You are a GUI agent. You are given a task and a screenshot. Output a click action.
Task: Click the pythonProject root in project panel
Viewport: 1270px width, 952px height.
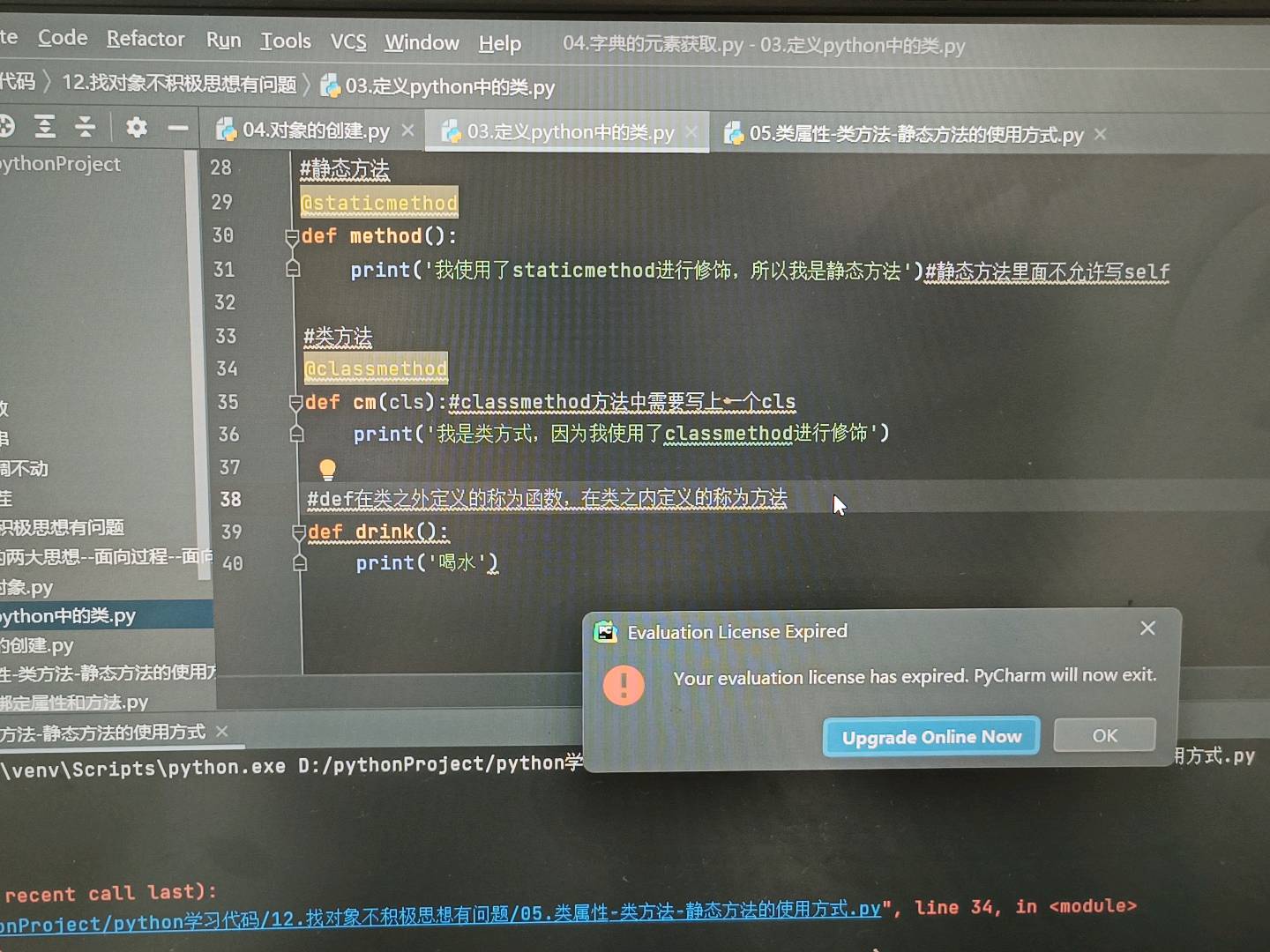click(x=60, y=164)
